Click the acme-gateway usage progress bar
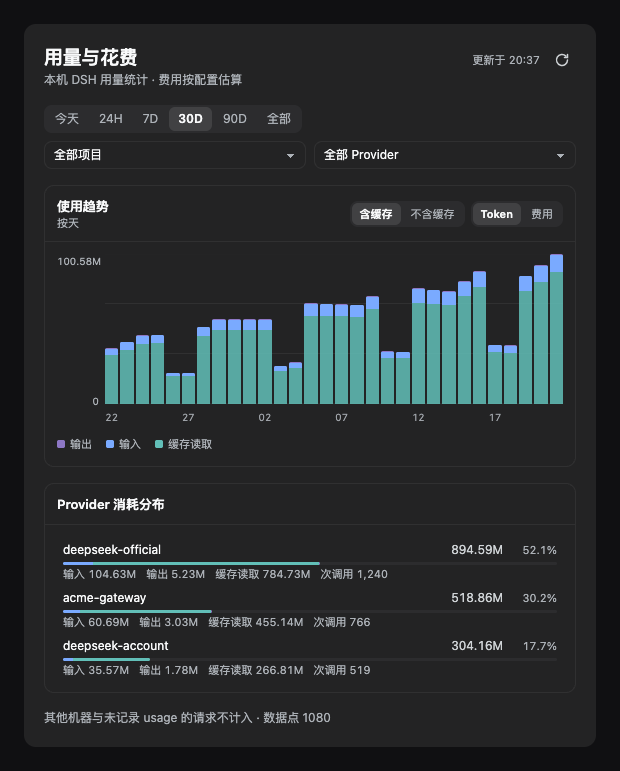The height and width of the screenshot is (771, 620). (310, 611)
